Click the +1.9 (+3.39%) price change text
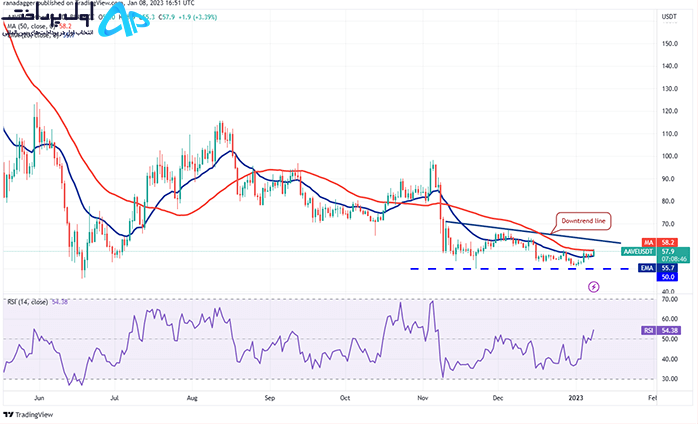 pos(197,17)
